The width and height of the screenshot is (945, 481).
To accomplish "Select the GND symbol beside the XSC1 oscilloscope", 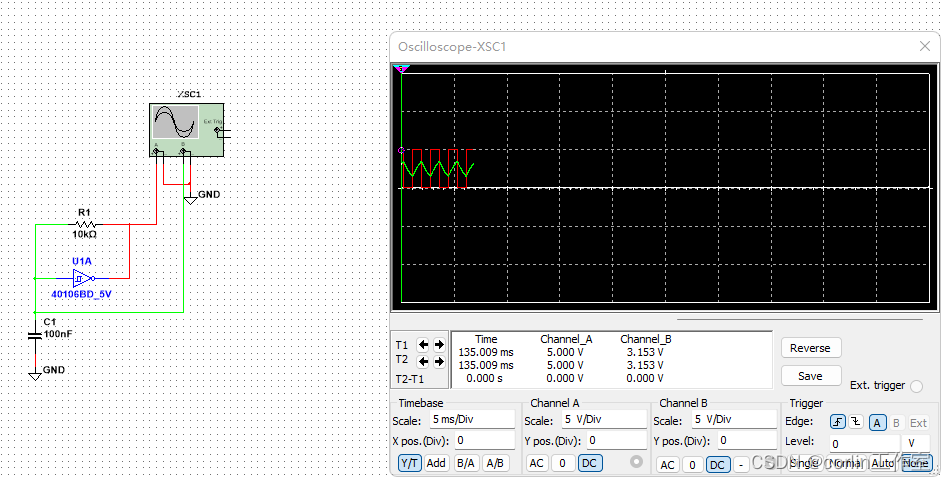I will tap(190, 199).
